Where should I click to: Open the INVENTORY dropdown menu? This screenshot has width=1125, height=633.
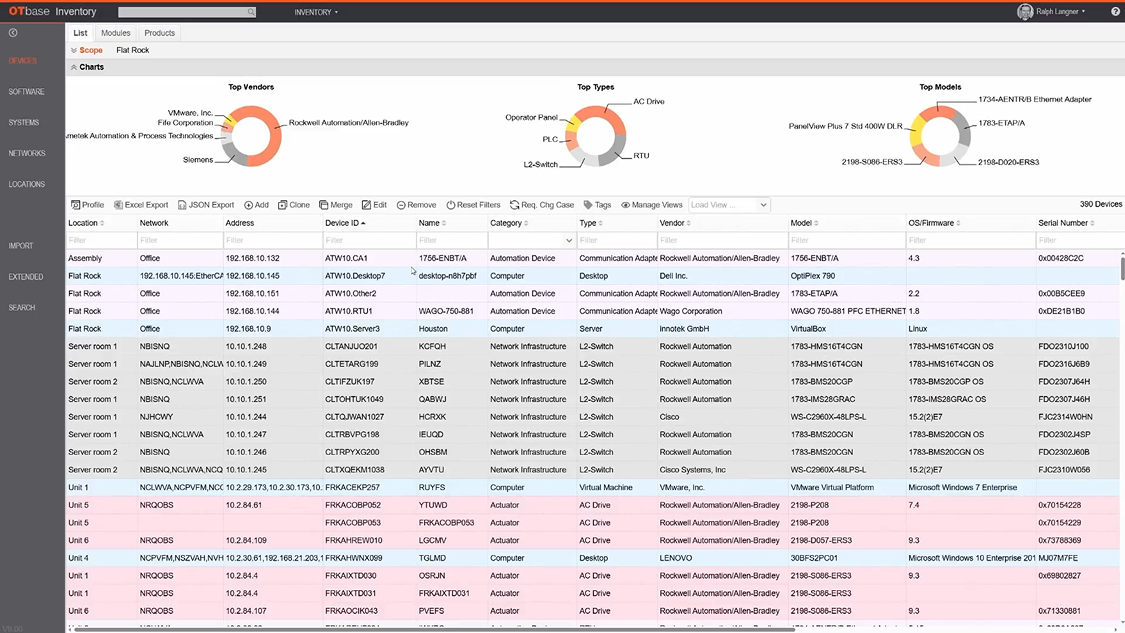(x=316, y=12)
